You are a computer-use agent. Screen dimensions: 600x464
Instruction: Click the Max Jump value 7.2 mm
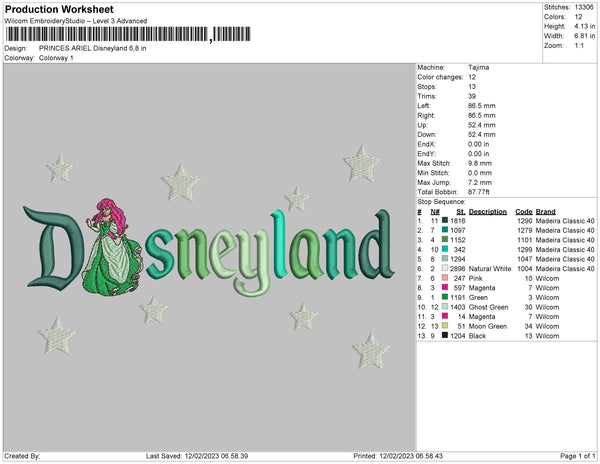click(480, 182)
